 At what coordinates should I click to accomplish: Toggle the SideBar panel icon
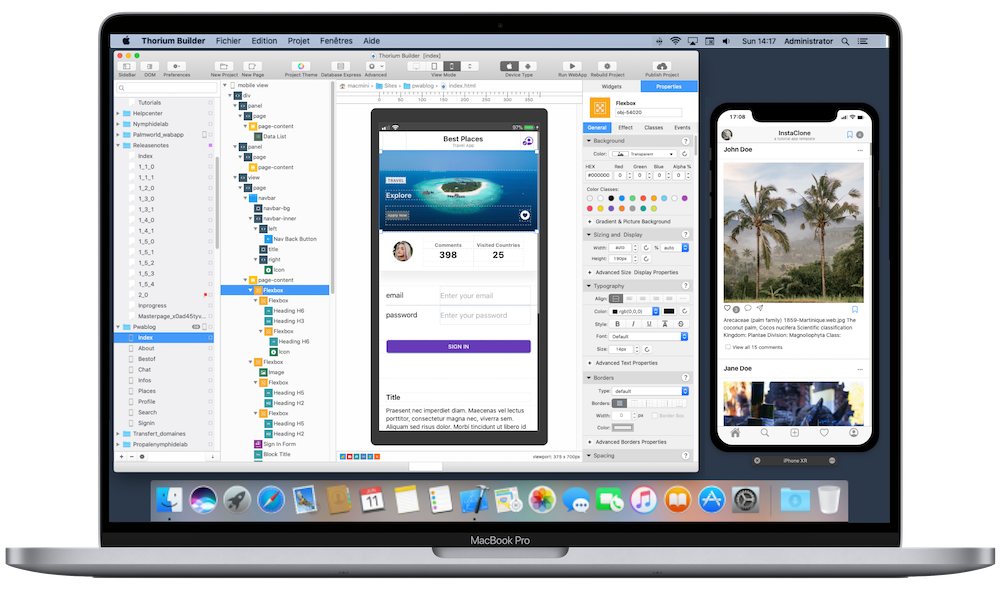point(127,66)
